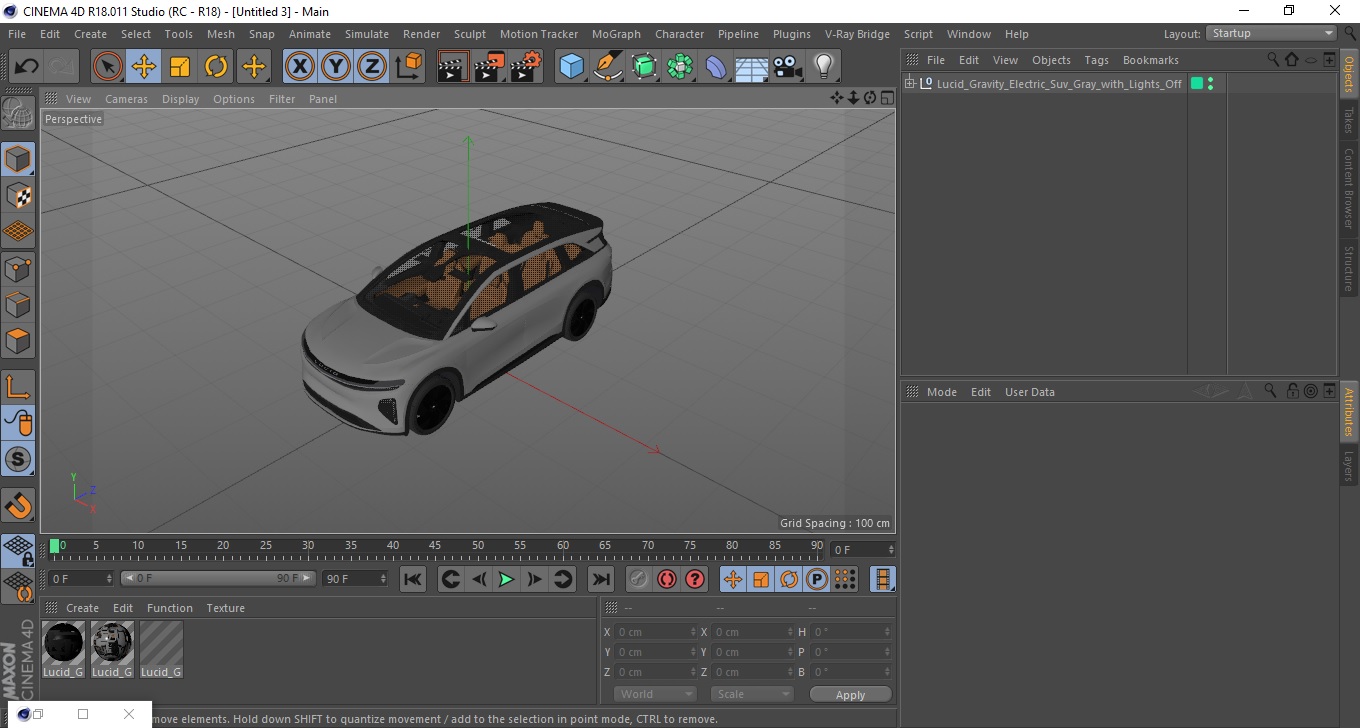Switch to the Takes side tab
1360x728 pixels.
[1349, 120]
